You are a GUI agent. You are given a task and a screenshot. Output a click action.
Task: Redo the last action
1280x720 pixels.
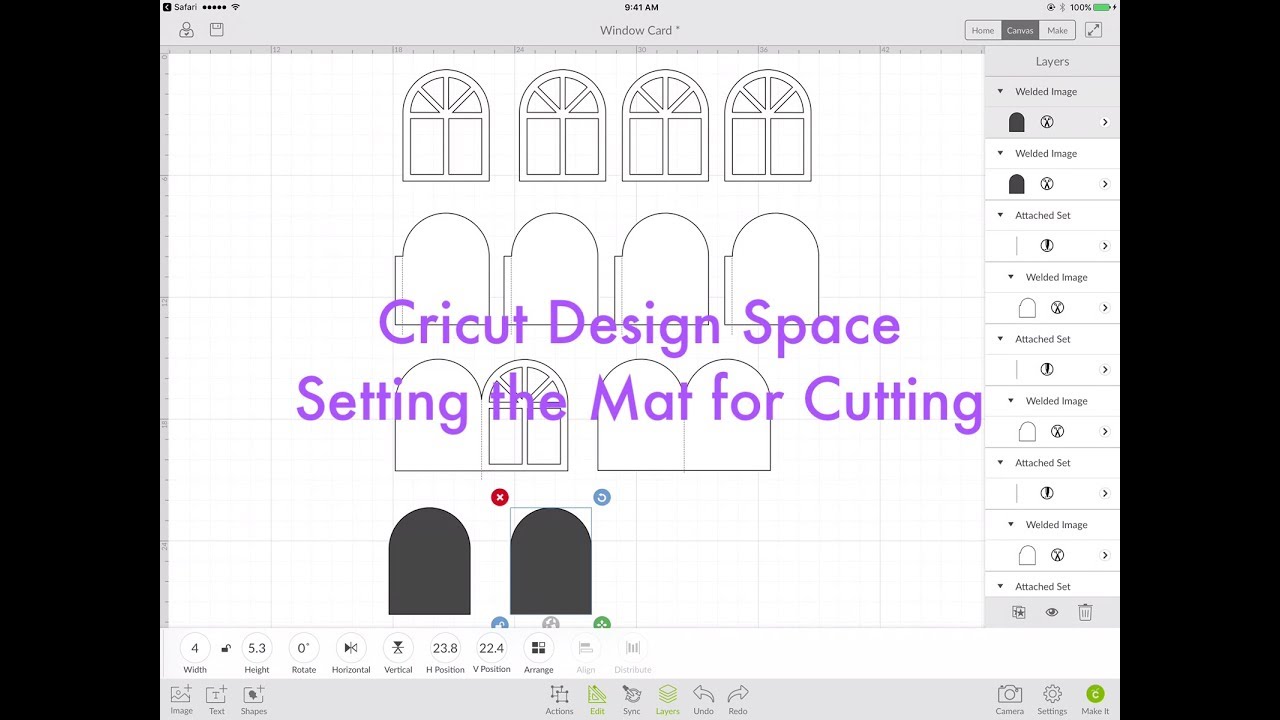(x=738, y=699)
